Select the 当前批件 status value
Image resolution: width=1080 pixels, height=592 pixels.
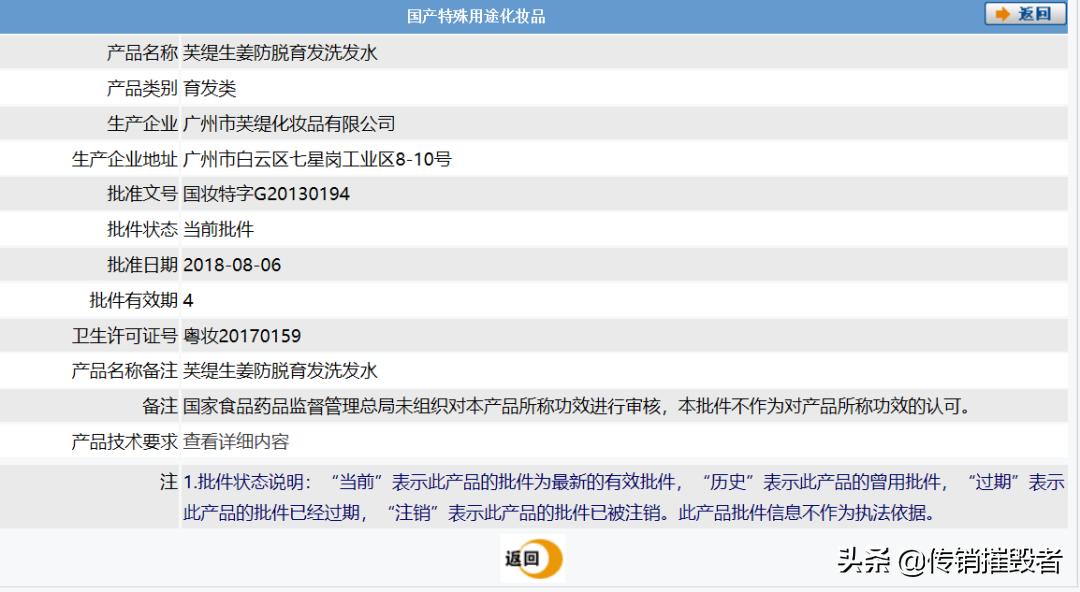pos(218,229)
